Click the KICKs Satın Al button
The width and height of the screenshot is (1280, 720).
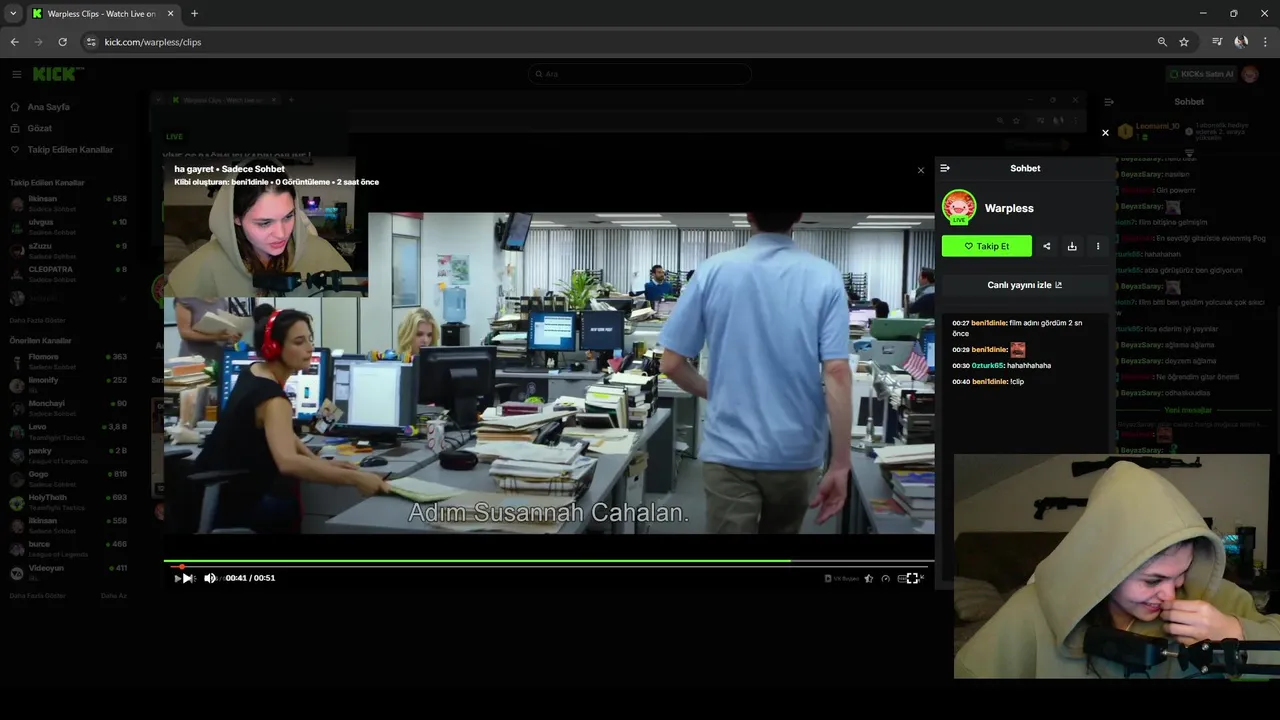[x=1201, y=74]
